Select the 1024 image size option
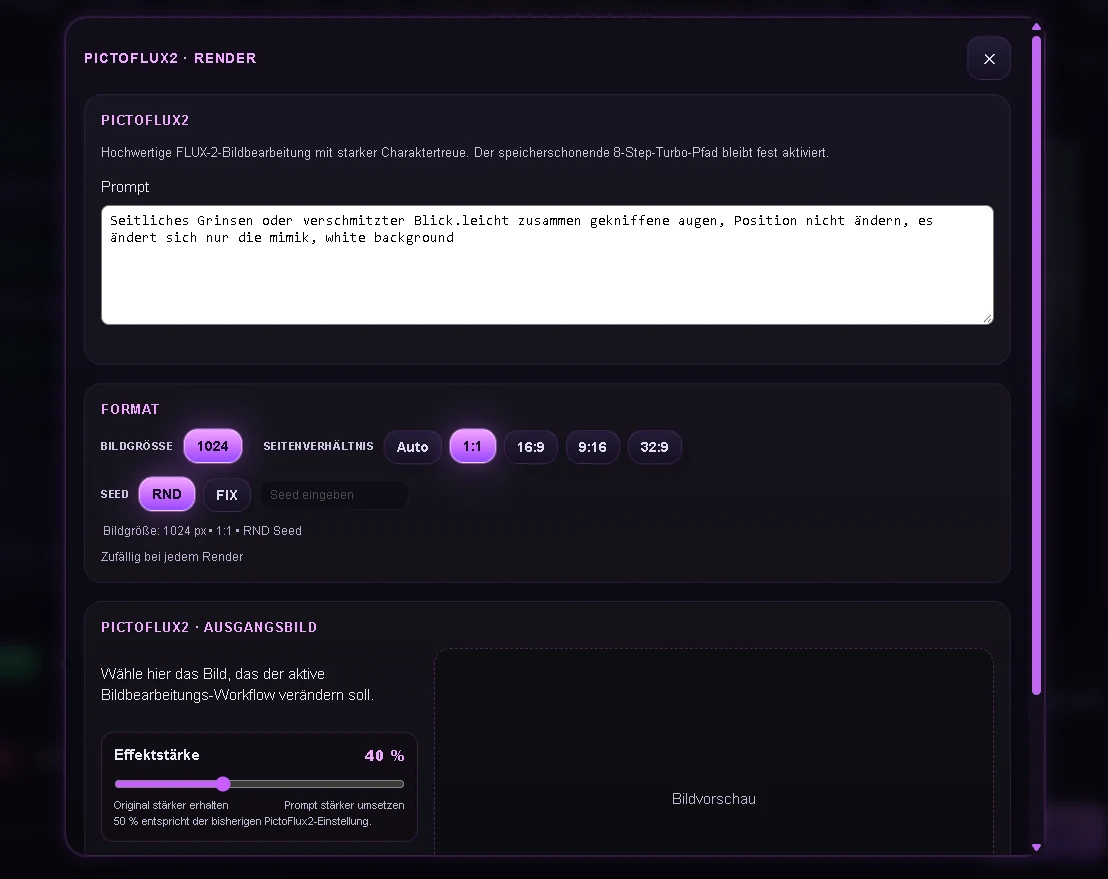 point(213,447)
